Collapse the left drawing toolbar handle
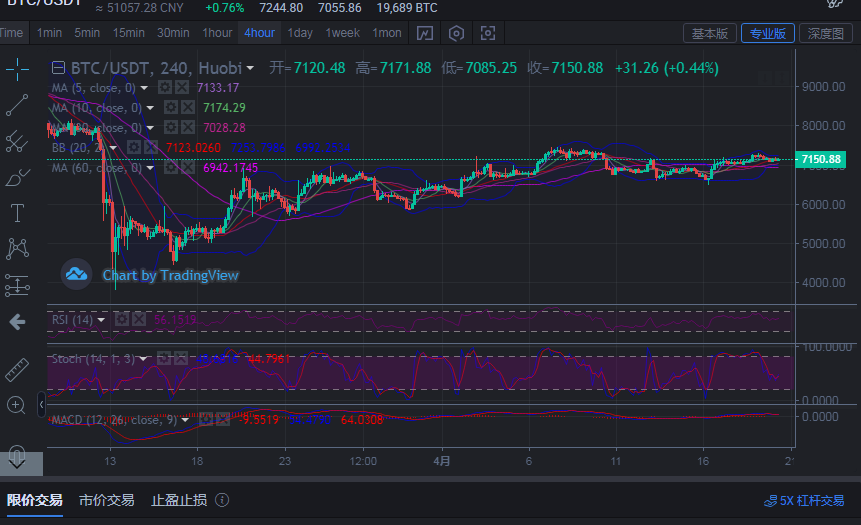Screen dimensions: 861x525 [x=41, y=405]
